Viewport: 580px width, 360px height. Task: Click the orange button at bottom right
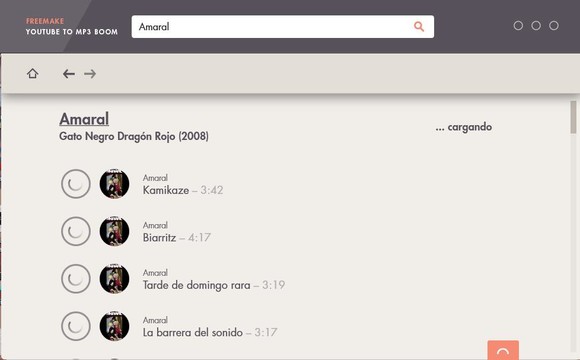tap(503, 350)
